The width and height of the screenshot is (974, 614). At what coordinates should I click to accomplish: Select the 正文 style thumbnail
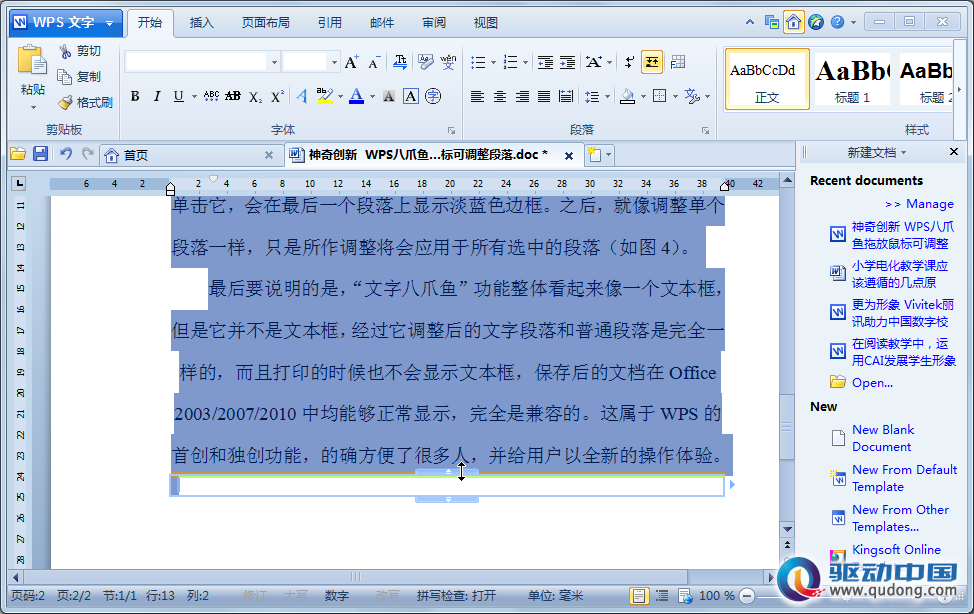767,80
